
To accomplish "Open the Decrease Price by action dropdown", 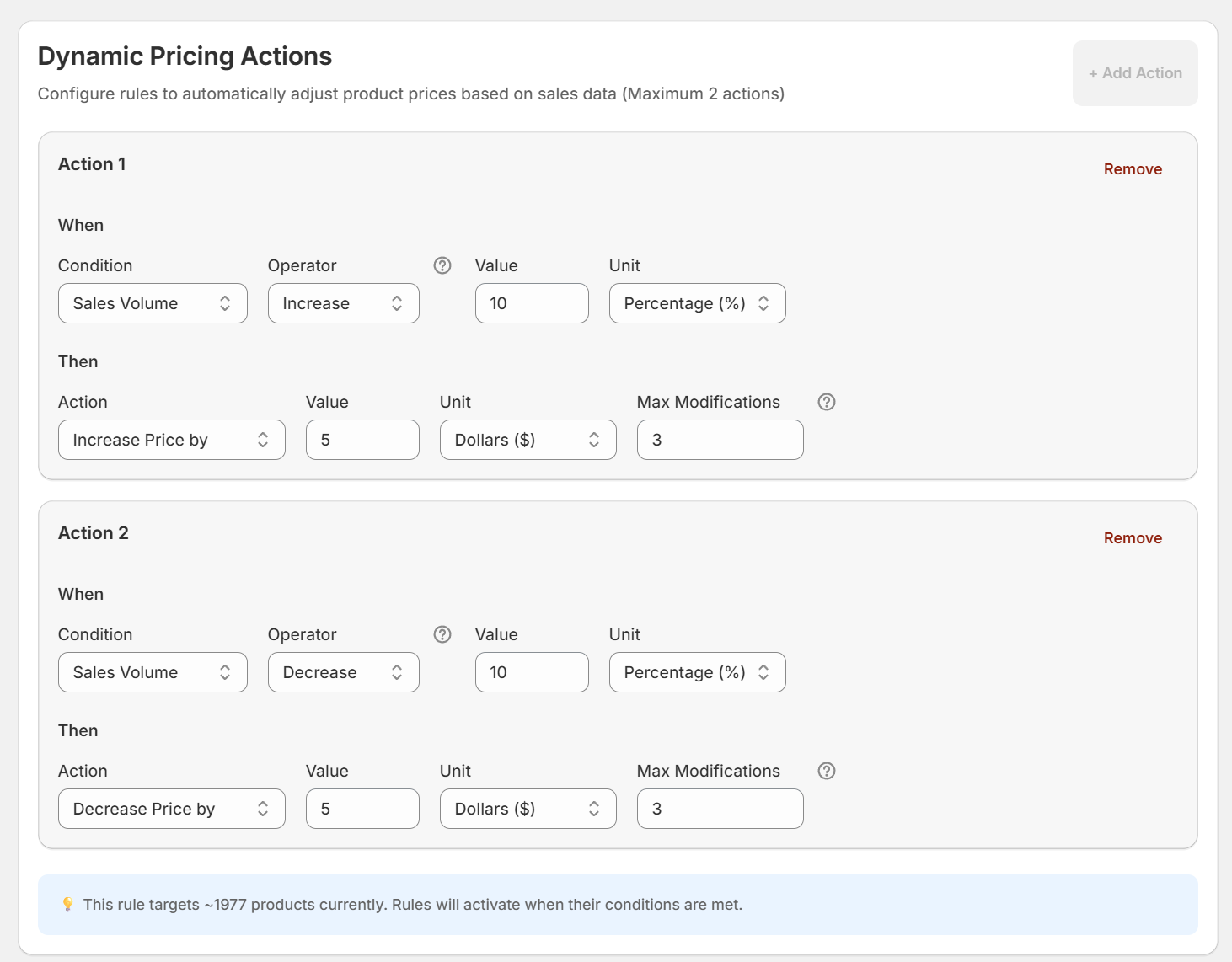I will tap(171, 809).
